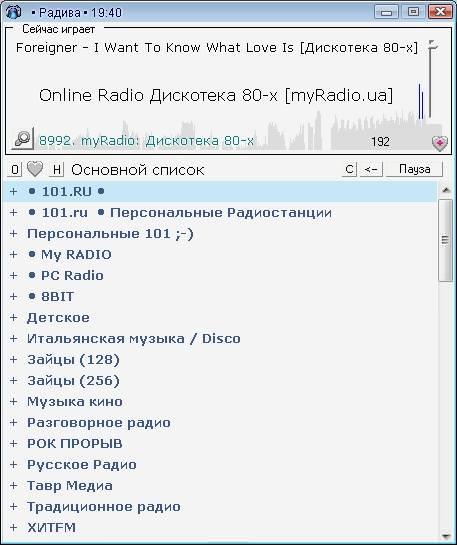This screenshot has width=457, height=545.
Task: Expand the 'My RADIO' group
Action: click(x=14, y=254)
